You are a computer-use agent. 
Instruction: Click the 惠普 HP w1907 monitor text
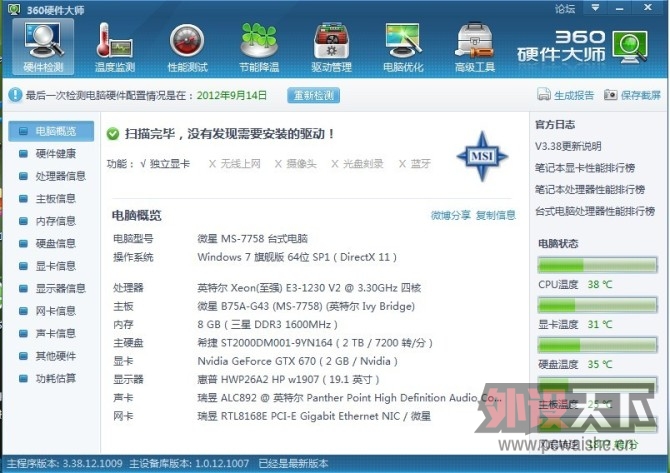point(288,379)
